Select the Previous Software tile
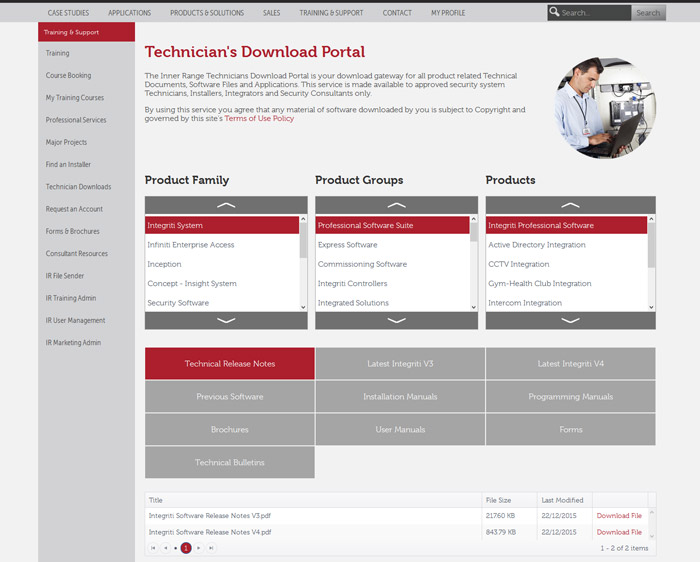Viewport: 700px width, 562px height. tap(230, 396)
